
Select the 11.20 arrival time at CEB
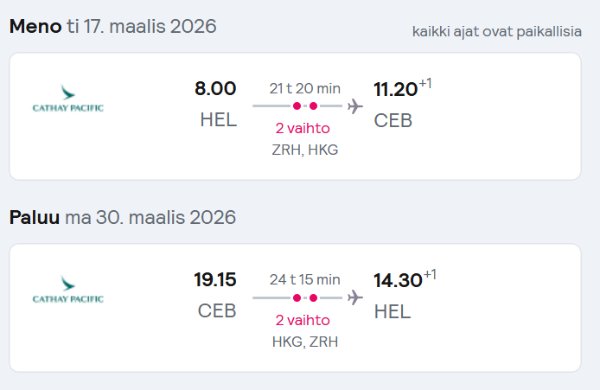[x=395, y=89]
